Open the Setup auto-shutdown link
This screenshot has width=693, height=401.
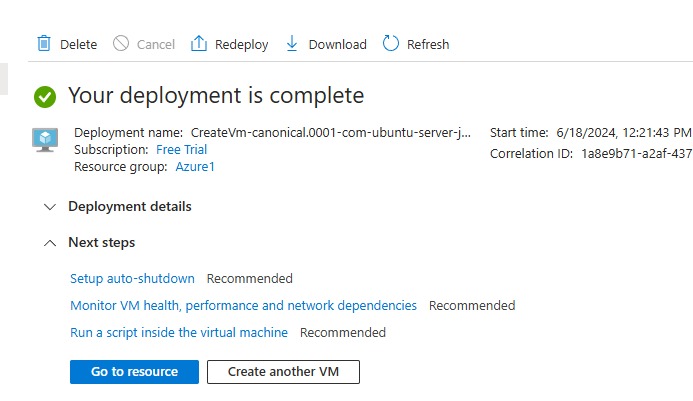coord(132,279)
